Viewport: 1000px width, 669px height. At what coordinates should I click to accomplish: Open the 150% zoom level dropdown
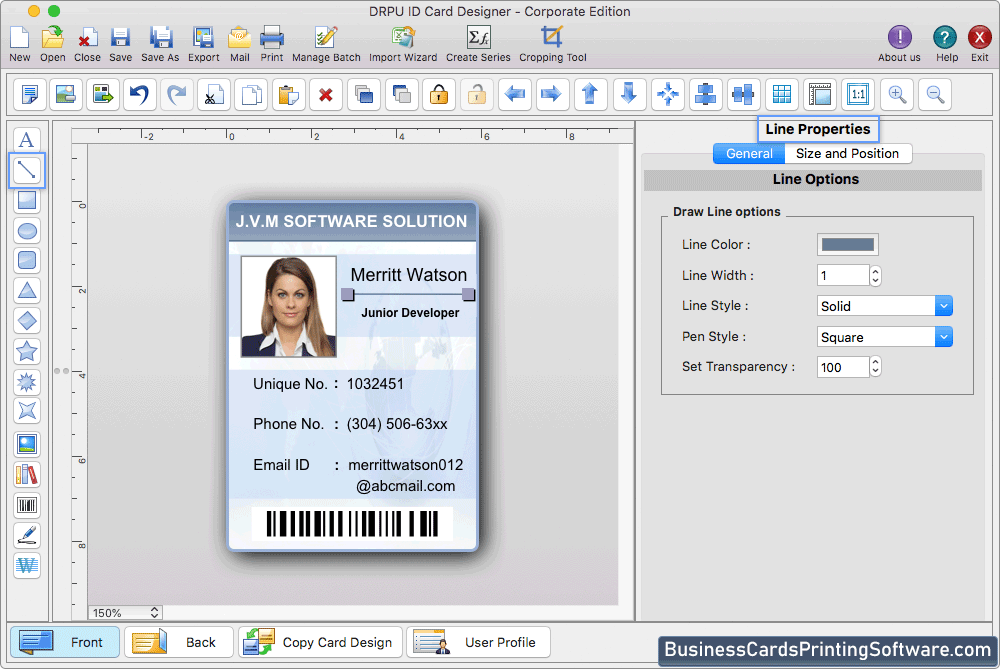[125, 613]
